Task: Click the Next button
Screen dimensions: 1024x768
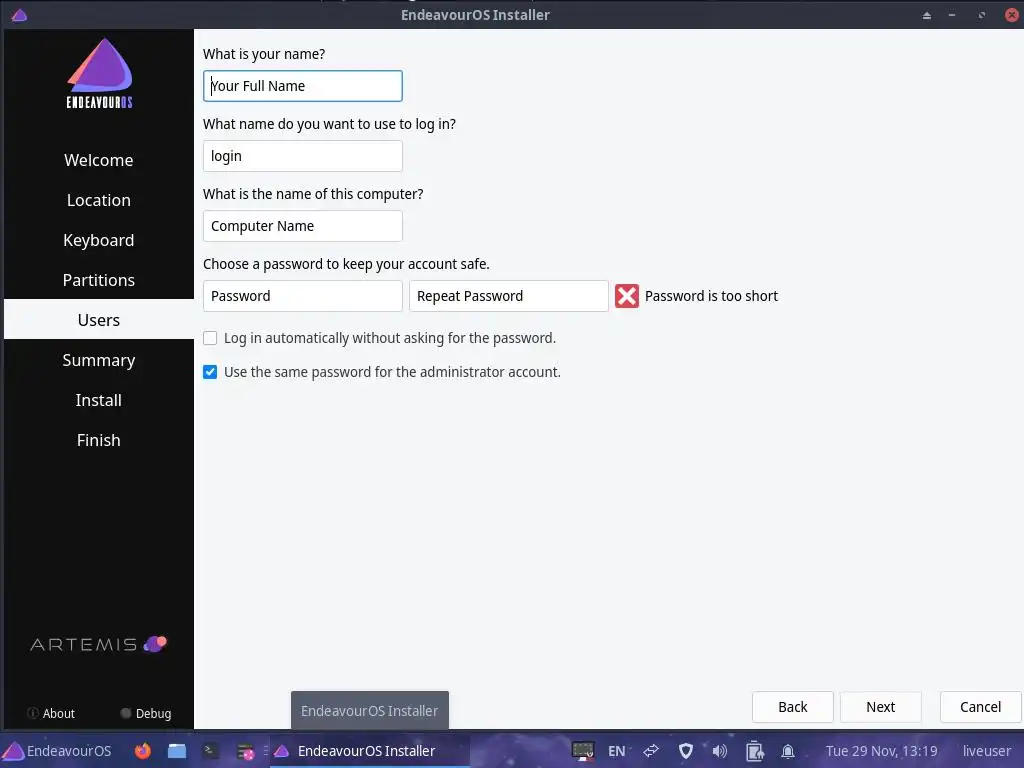Action: coord(880,707)
